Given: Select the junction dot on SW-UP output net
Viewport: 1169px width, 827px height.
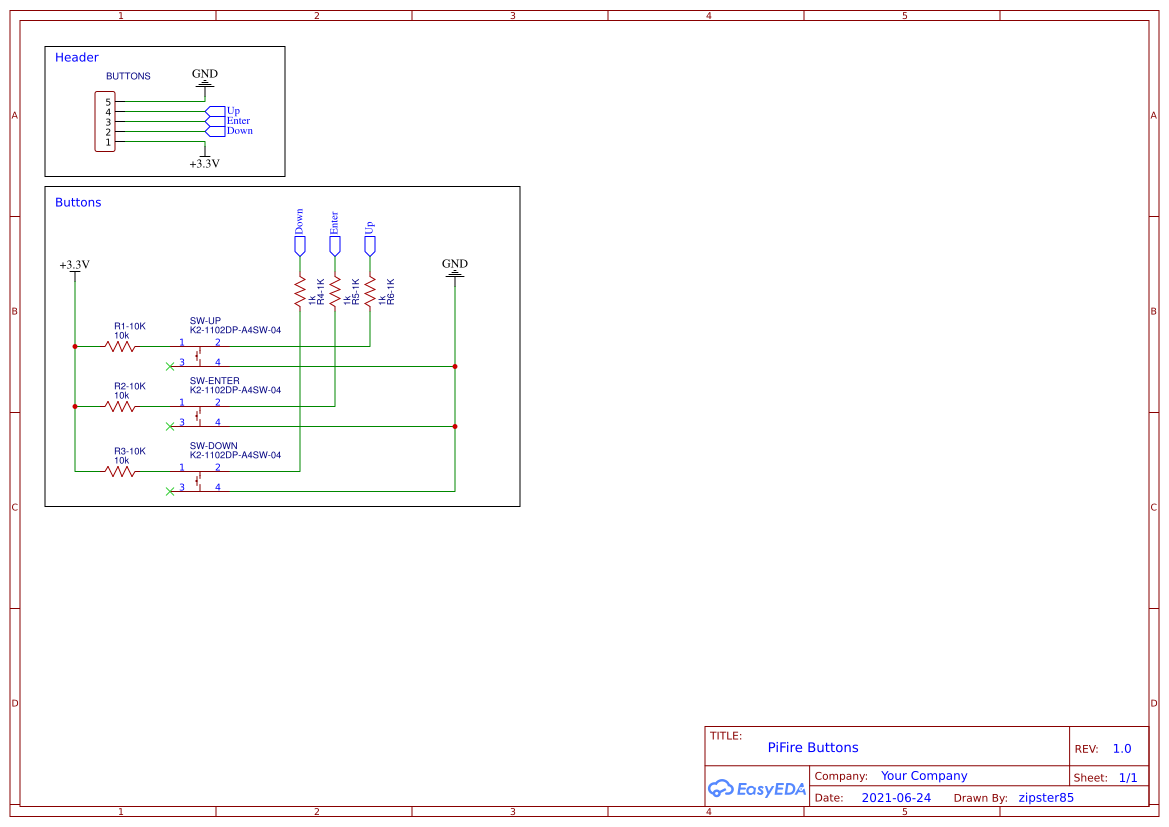Looking at the screenshot, I should pyautogui.click(x=456, y=365).
